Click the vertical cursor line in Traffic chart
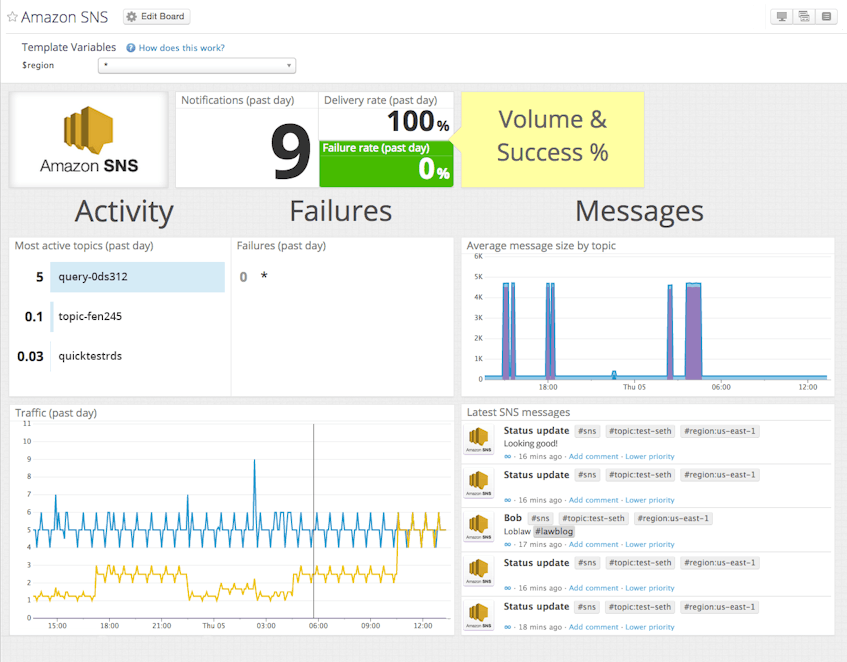Image resolution: width=847 pixels, height=662 pixels. (x=313, y=521)
